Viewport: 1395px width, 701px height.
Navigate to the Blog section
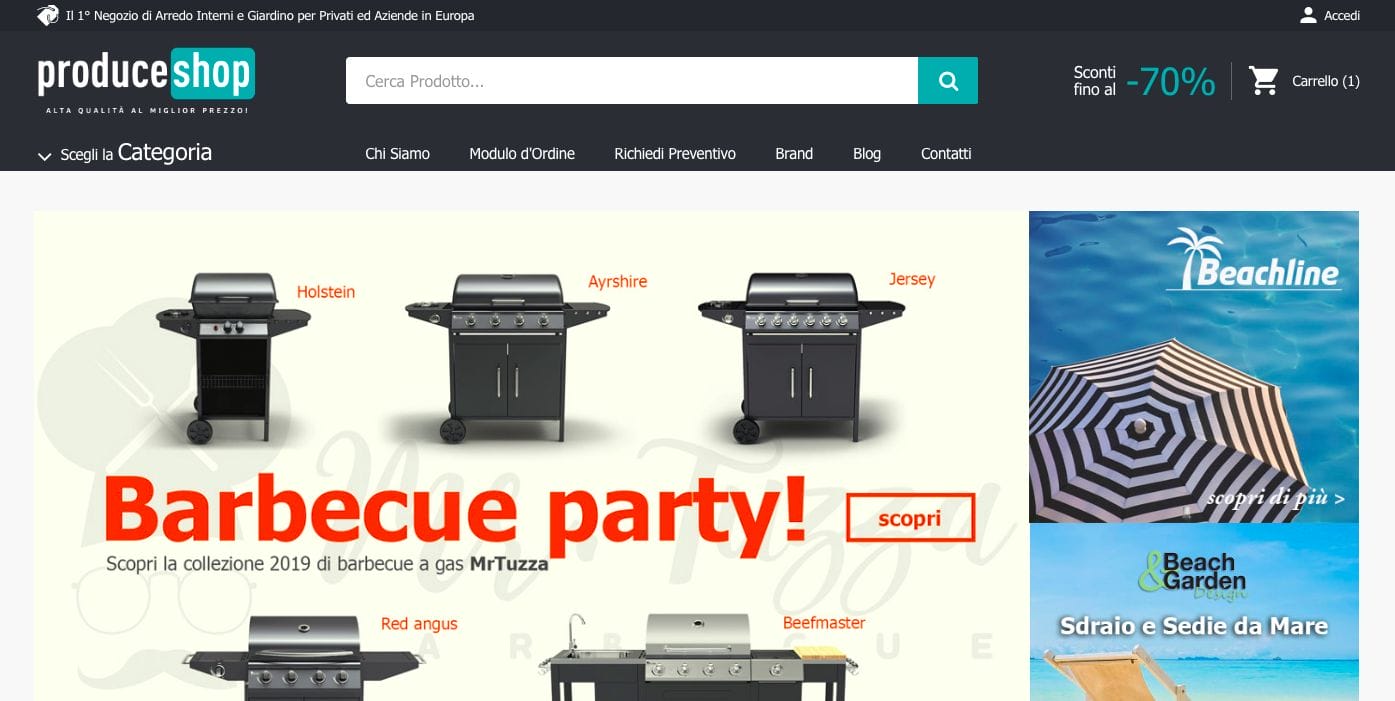[x=866, y=153]
